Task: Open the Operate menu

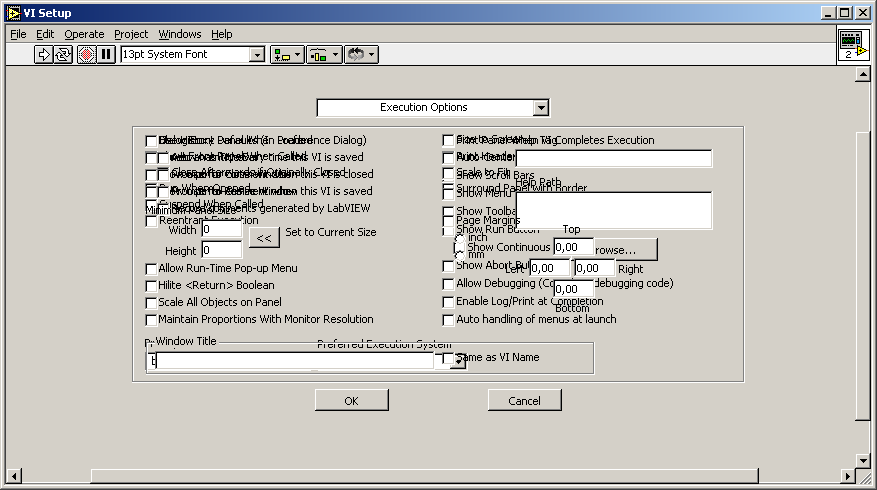Action: point(84,34)
